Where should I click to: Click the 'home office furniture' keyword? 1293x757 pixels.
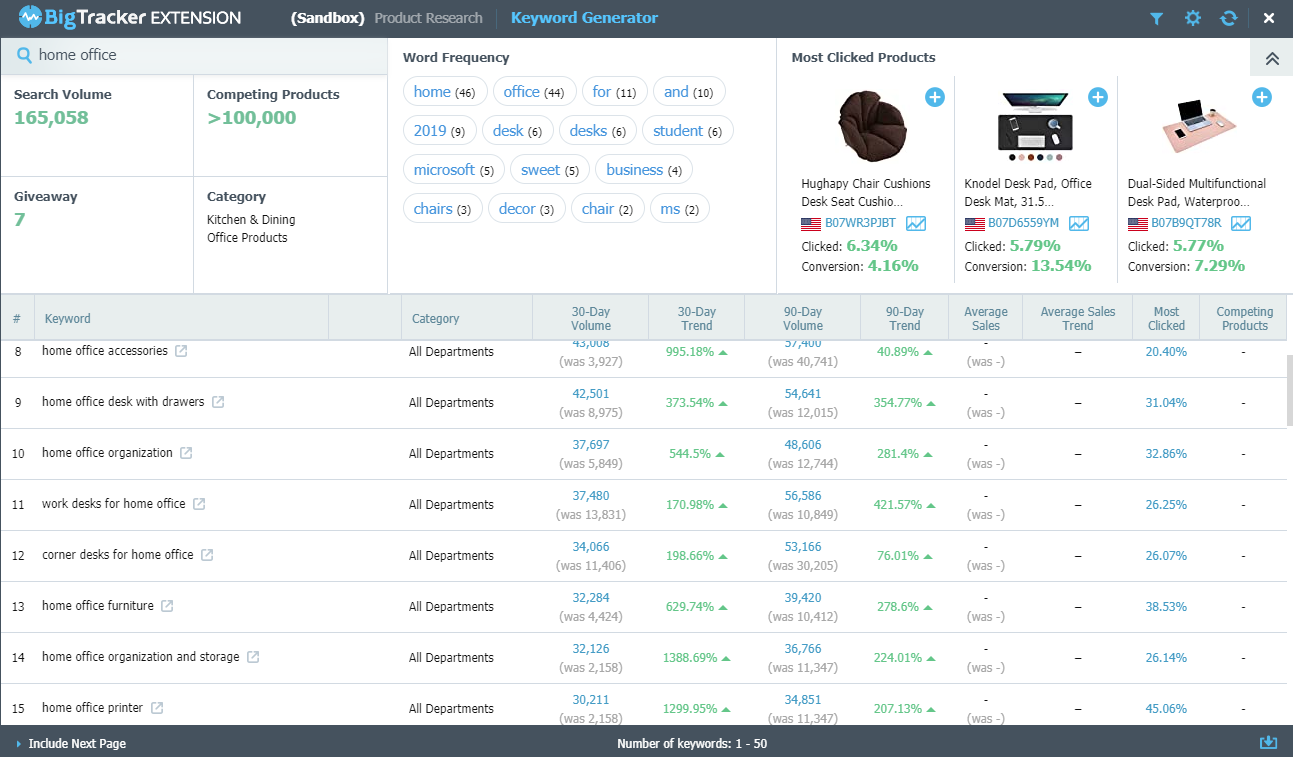pyautogui.click(x=98, y=606)
